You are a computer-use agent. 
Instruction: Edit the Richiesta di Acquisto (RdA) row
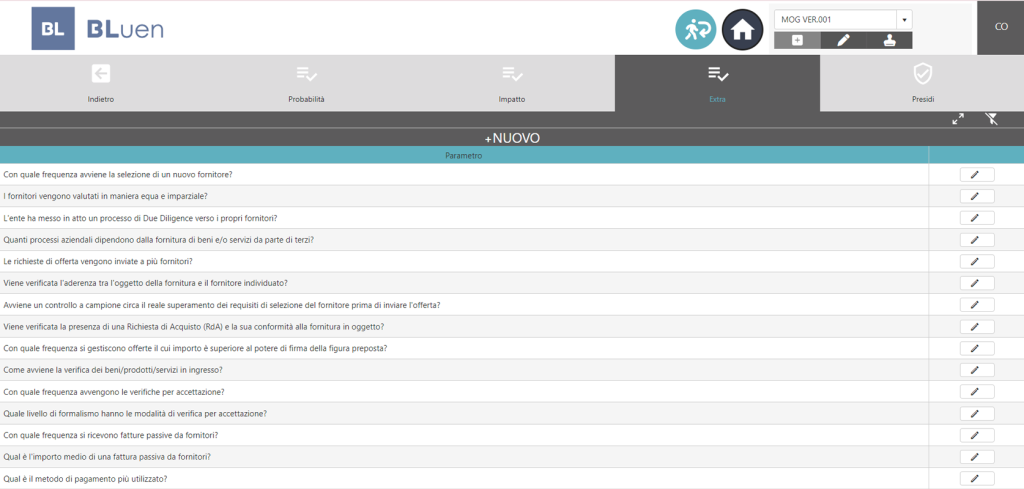977,326
